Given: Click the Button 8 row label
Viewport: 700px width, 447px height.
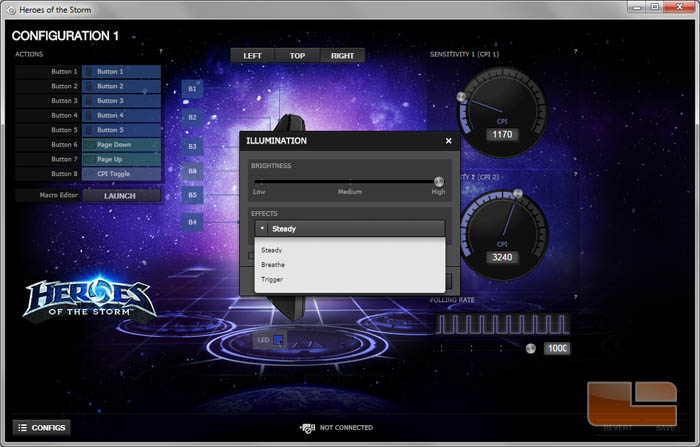Looking at the screenshot, I should pyautogui.click(x=64, y=174).
